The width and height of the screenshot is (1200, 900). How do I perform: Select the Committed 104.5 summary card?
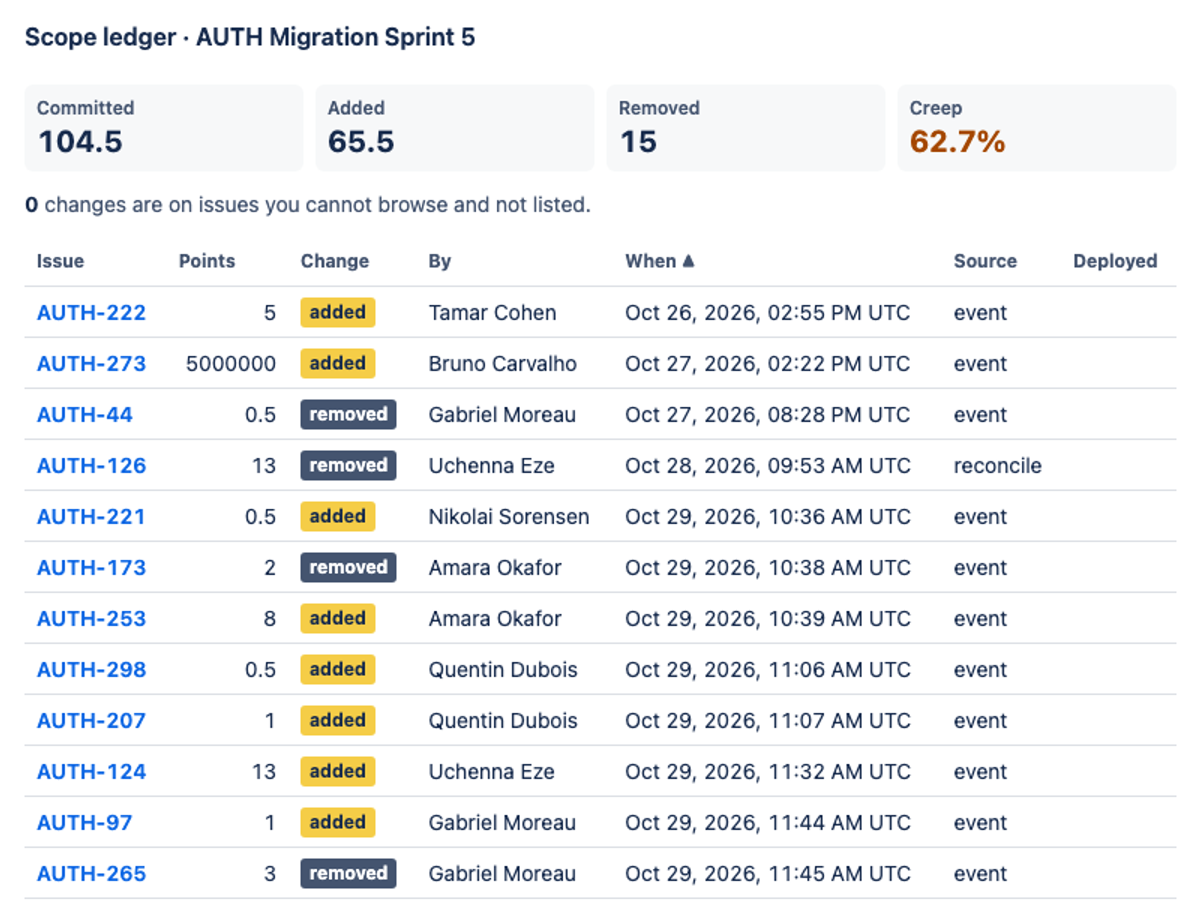[x=164, y=127]
